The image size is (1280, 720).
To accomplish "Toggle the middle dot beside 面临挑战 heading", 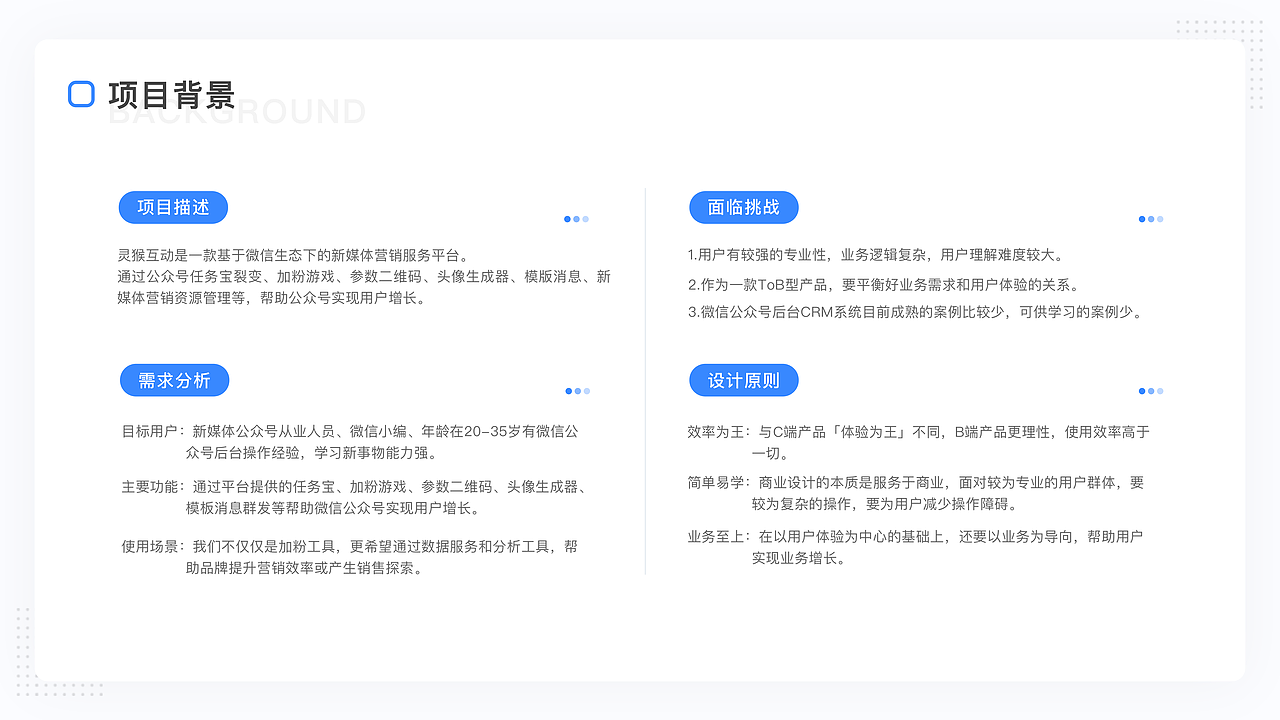I will pyautogui.click(x=1150, y=219).
